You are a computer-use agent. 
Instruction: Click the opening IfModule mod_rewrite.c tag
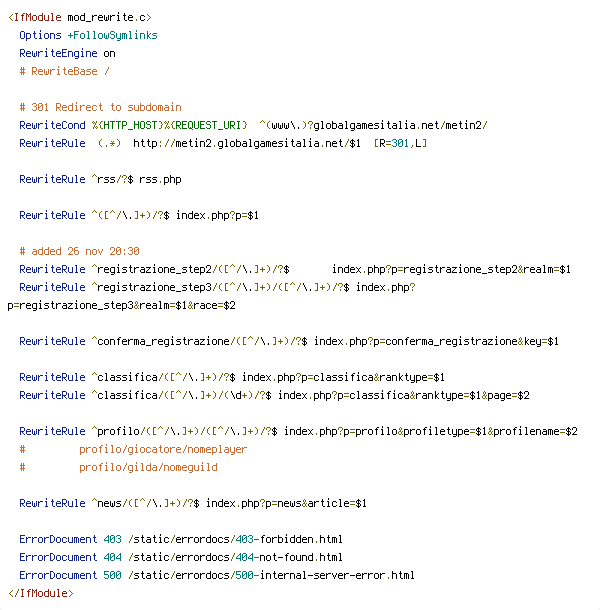coord(79,18)
